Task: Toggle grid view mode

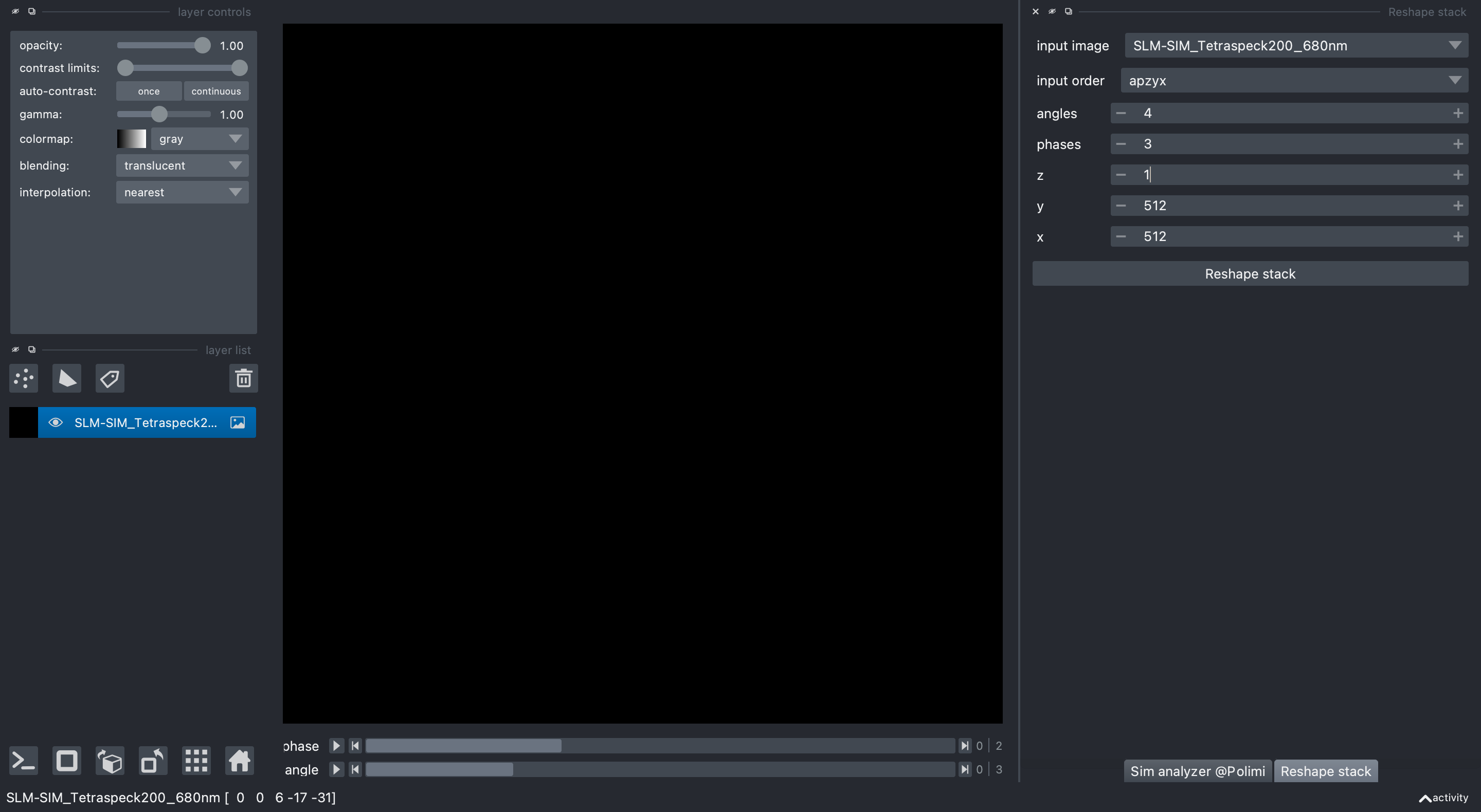Action: 196,761
